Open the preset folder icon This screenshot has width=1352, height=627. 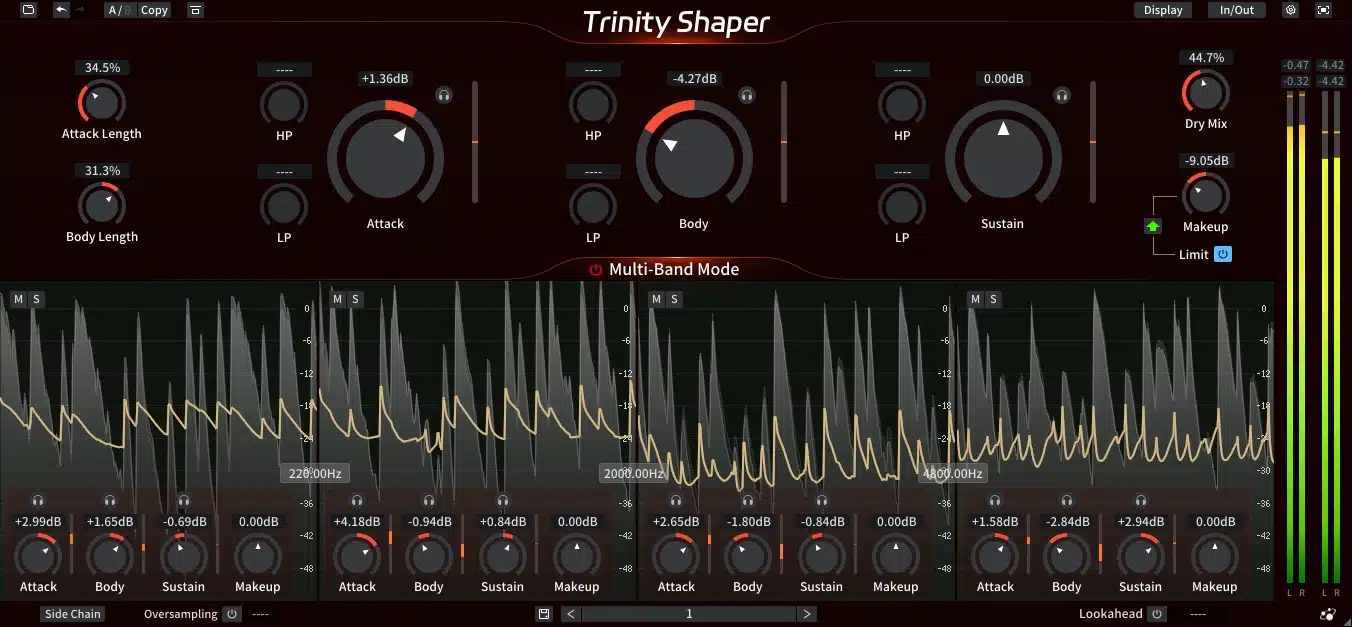[28, 10]
